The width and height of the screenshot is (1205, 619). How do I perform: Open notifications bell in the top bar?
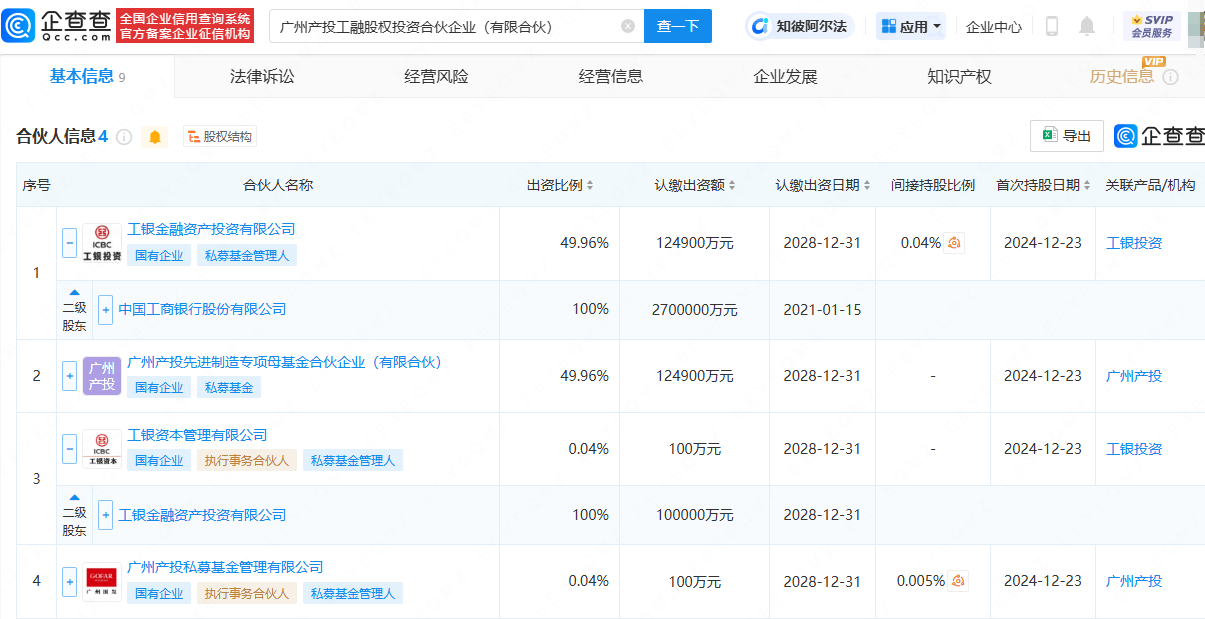coord(1087,26)
